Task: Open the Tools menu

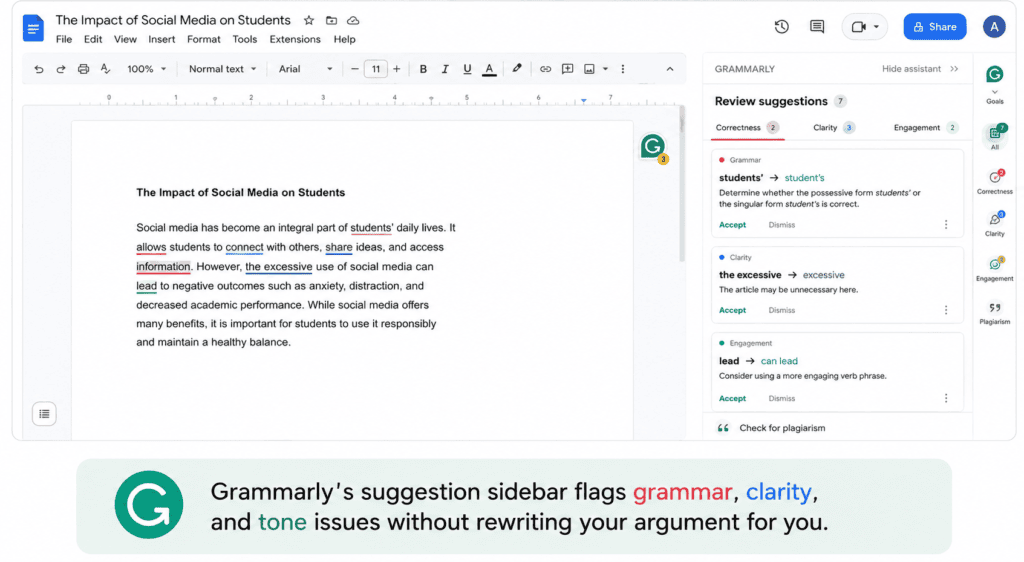Action: (245, 39)
